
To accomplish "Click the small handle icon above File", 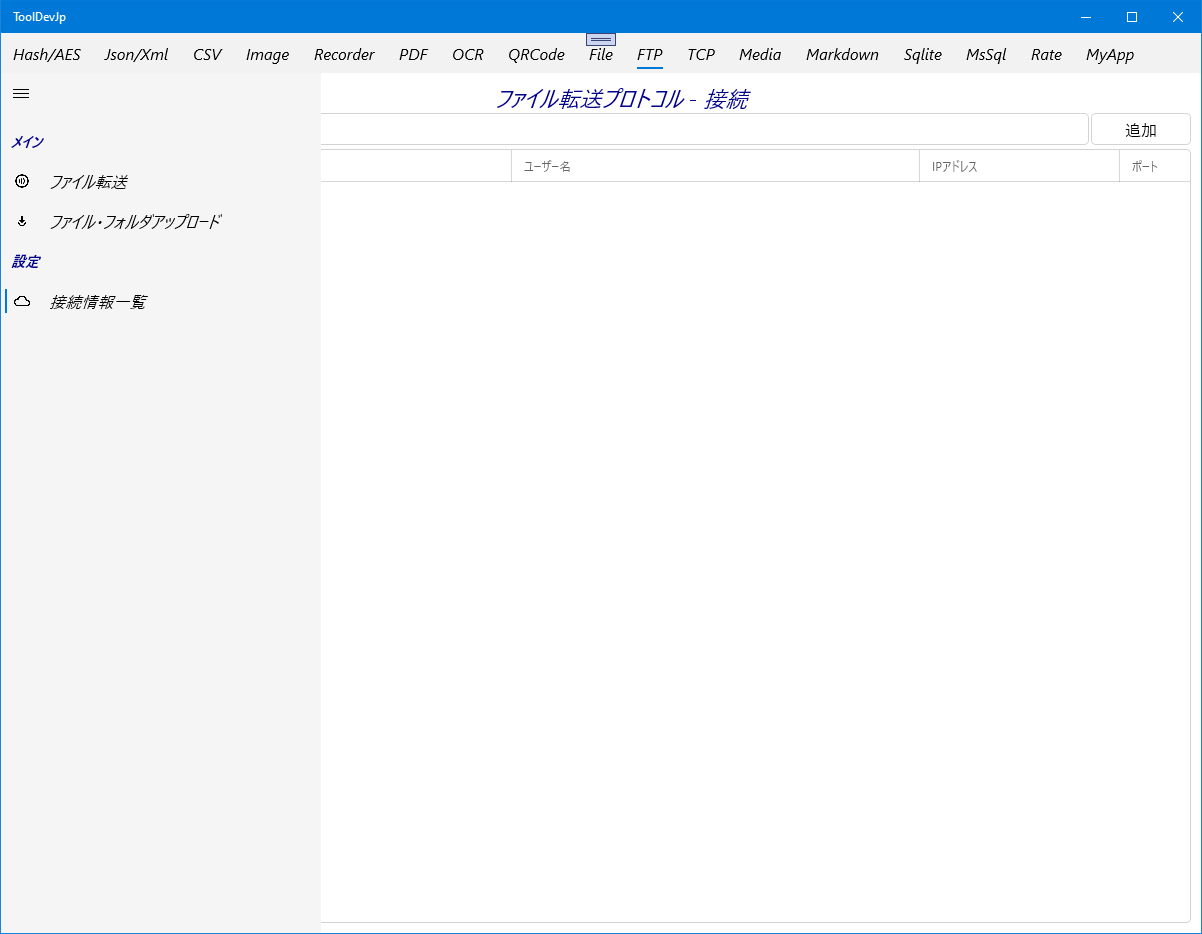I will point(601,39).
